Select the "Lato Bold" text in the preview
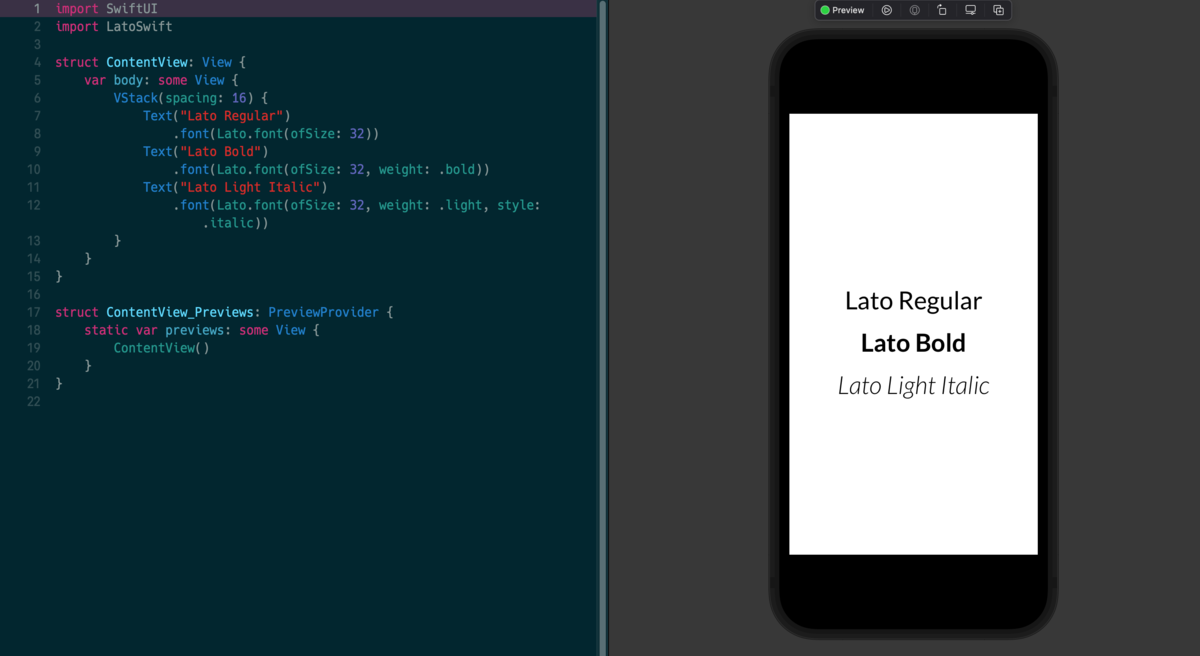 click(x=913, y=343)
